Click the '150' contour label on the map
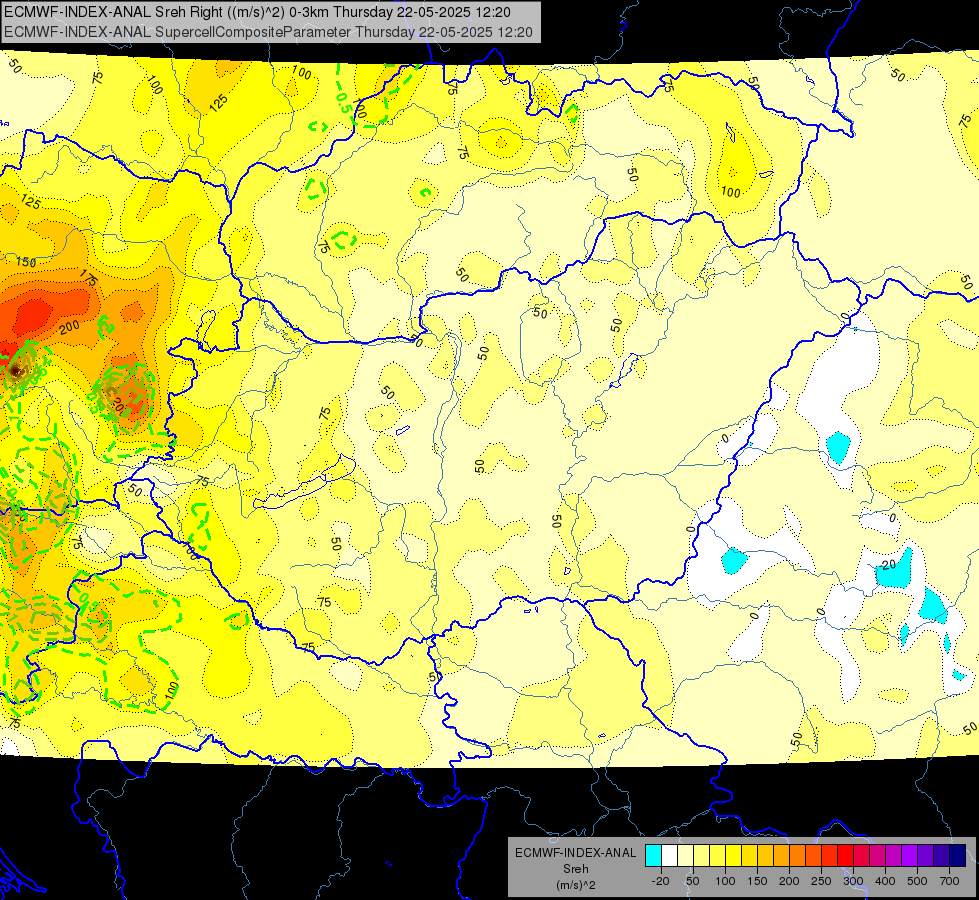 (26, 262)
